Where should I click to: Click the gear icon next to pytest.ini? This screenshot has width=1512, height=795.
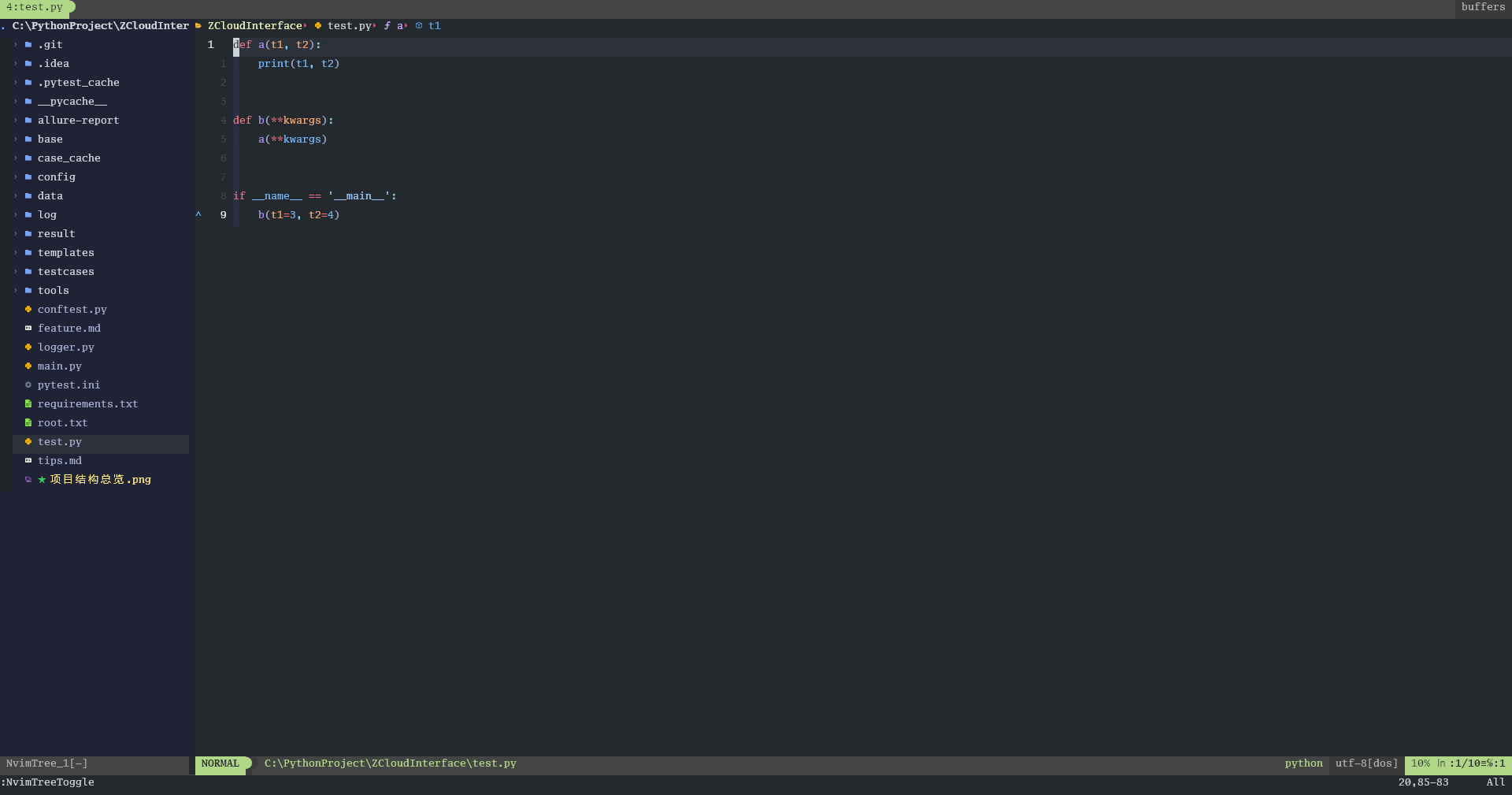pyautogui.click(x=28, y=385)
